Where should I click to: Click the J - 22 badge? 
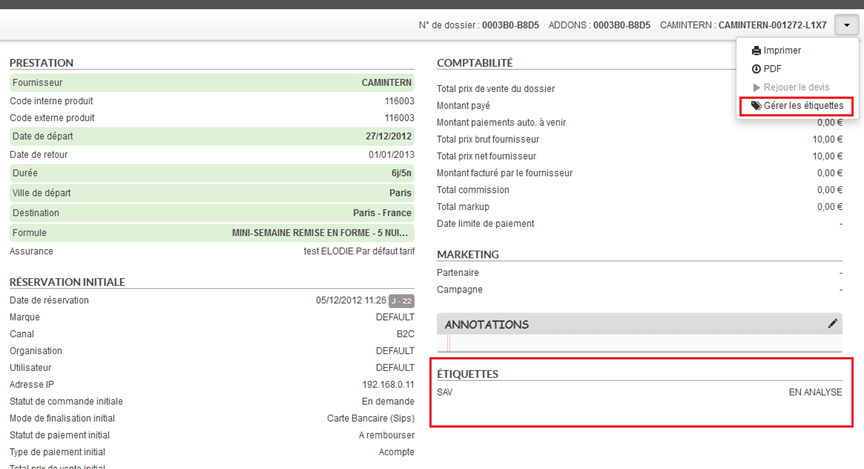[x=401, y=300]
